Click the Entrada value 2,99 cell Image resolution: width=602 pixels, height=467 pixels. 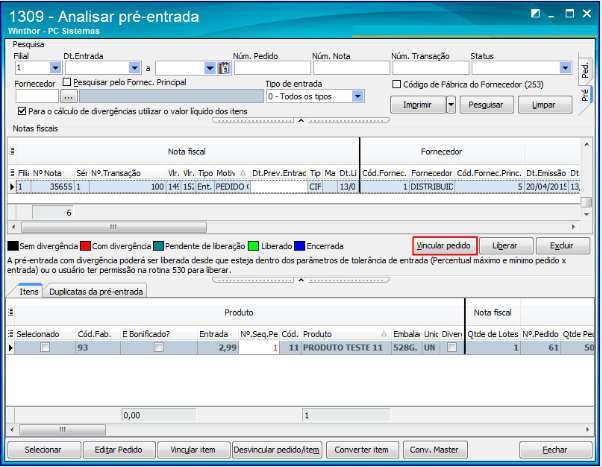[218, 348]
